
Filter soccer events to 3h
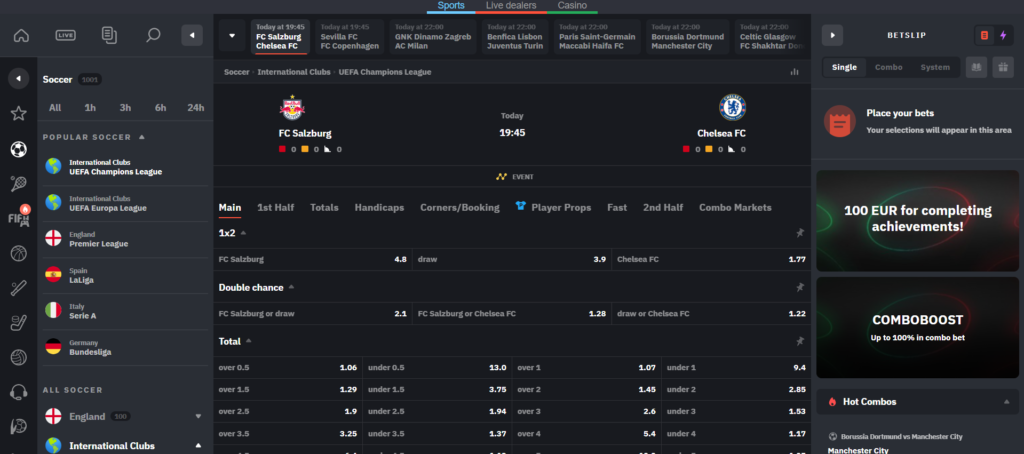[x=125, y=108]
